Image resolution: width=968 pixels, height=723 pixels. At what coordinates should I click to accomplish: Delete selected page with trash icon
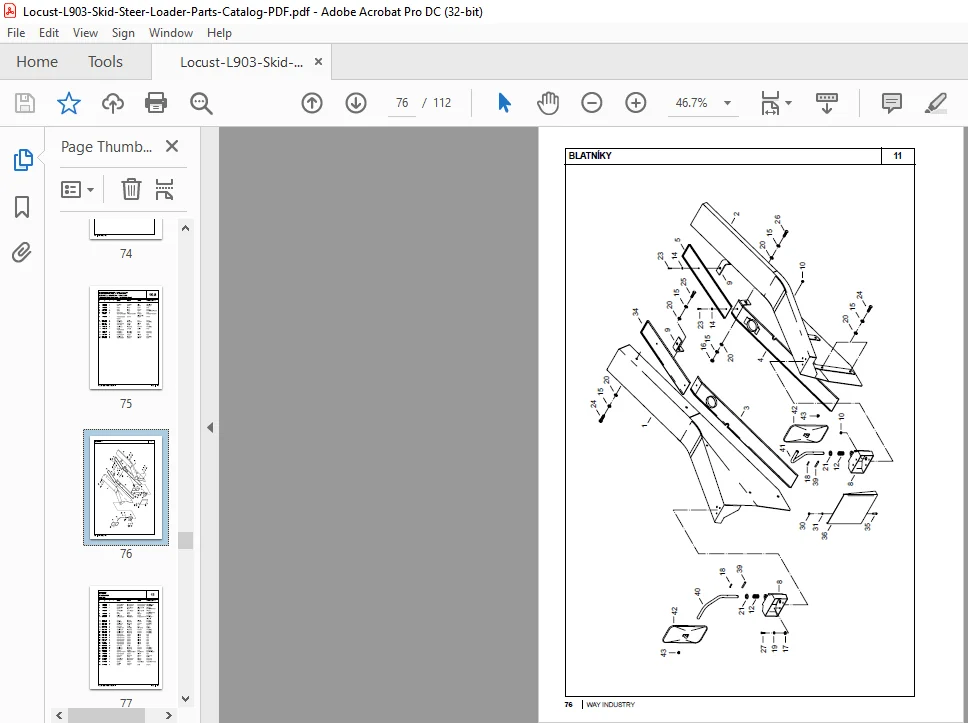tap(131, 189)
